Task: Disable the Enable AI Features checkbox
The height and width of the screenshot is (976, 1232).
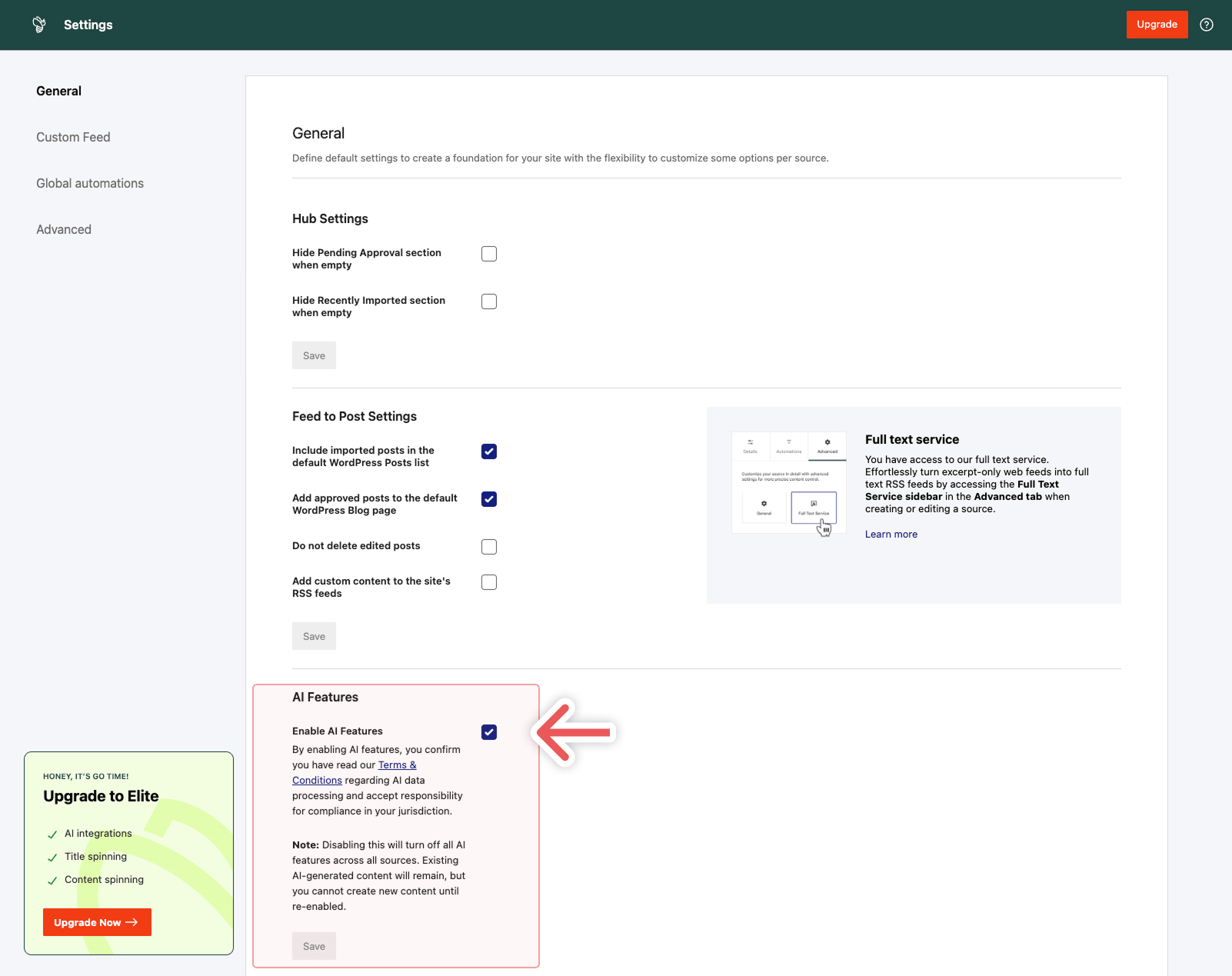Action: point(489,732)
